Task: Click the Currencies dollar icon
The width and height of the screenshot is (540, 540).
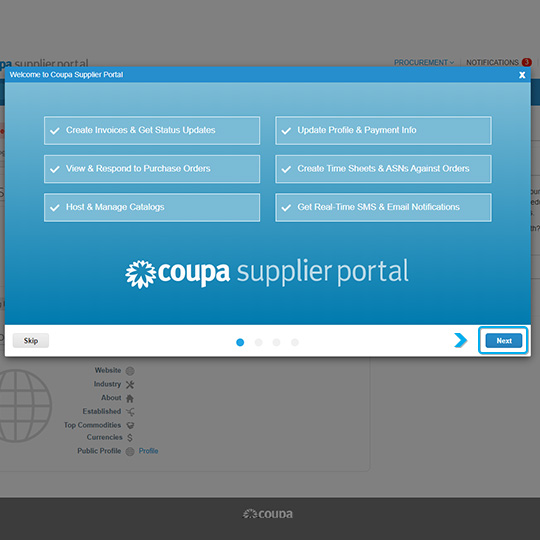Action: 130,438
